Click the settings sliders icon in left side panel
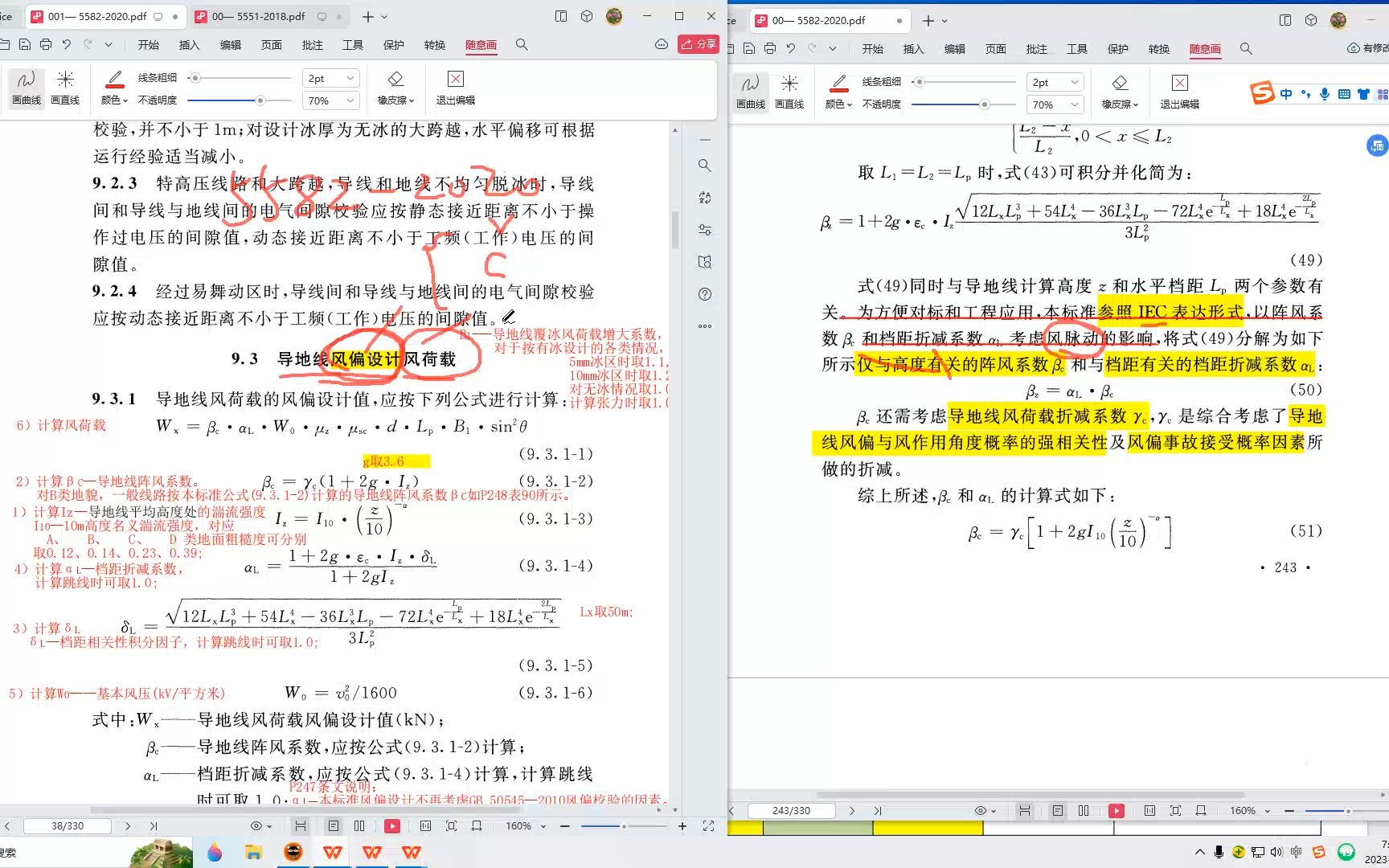The width and height of the screenshot is (1389, 868). click(x=705, y=230)
